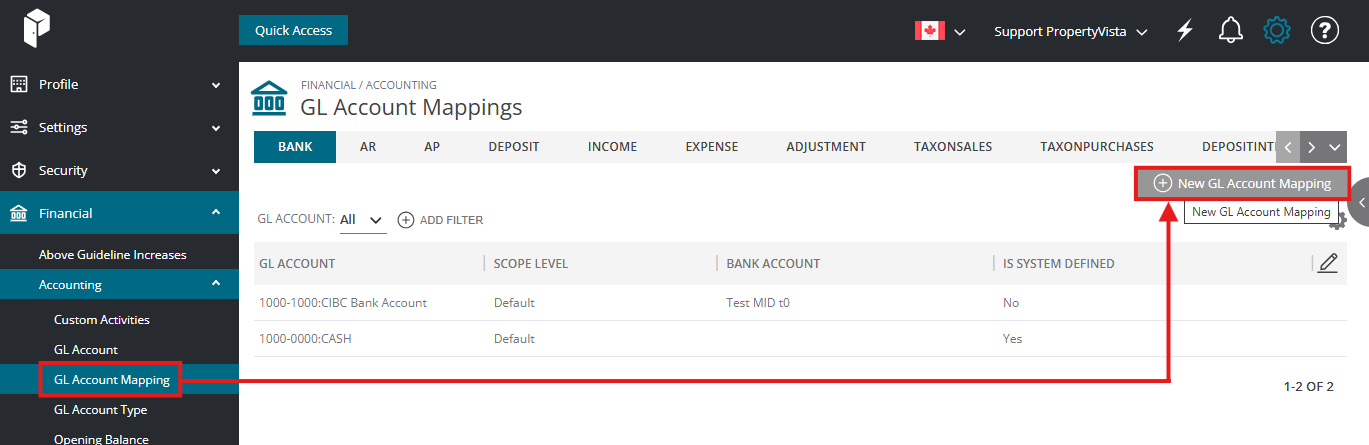Open the GL ACCOUNT All filter dropdown

click(x=362, y=220)
